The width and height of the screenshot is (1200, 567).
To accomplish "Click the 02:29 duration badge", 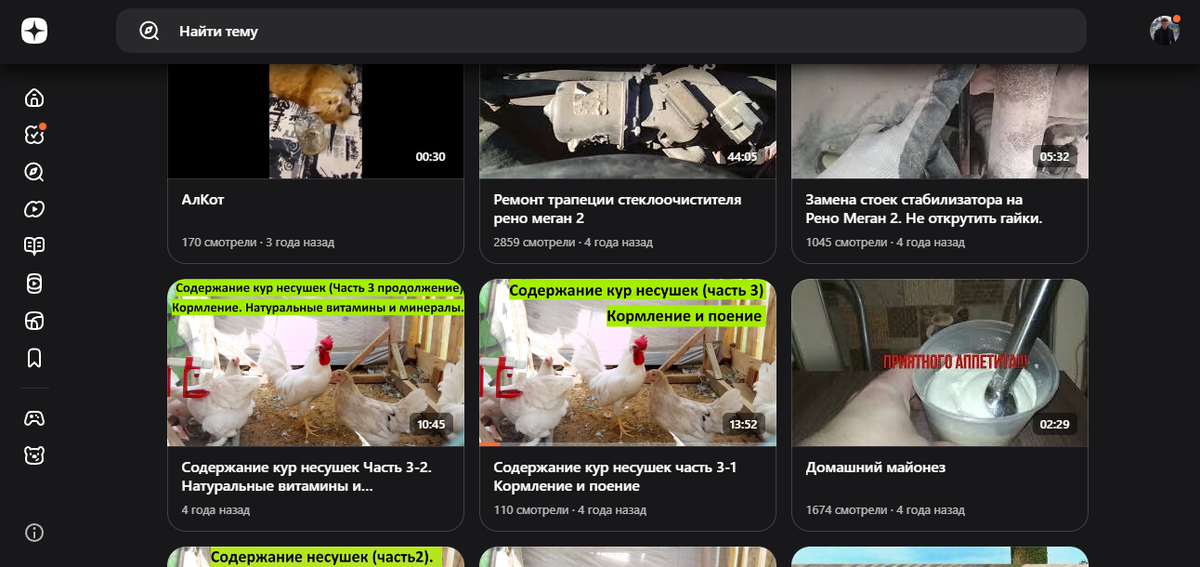I will pos(1054,424).
